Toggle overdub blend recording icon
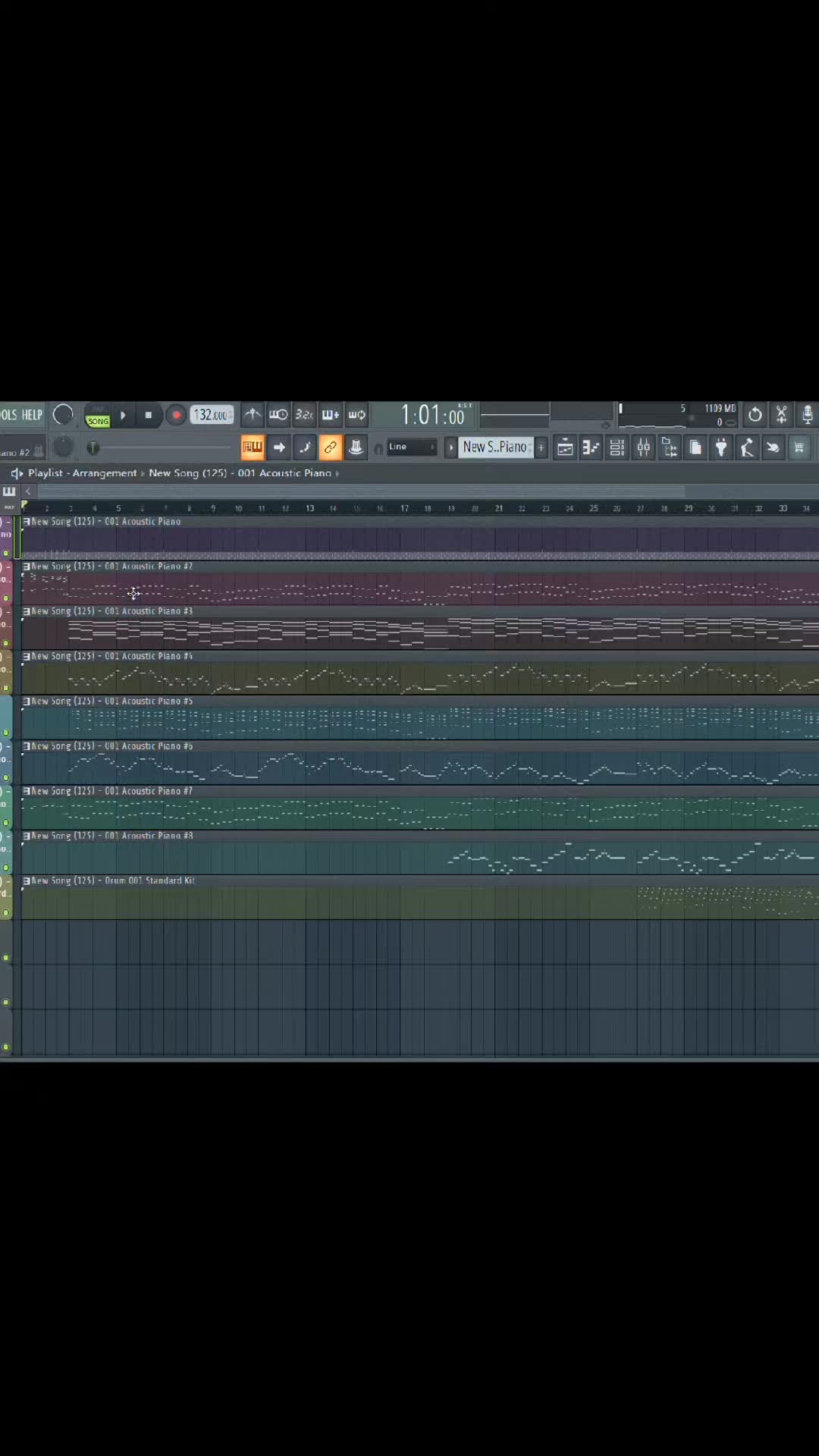The image size is (819, 1456). (x=331, y=415)
